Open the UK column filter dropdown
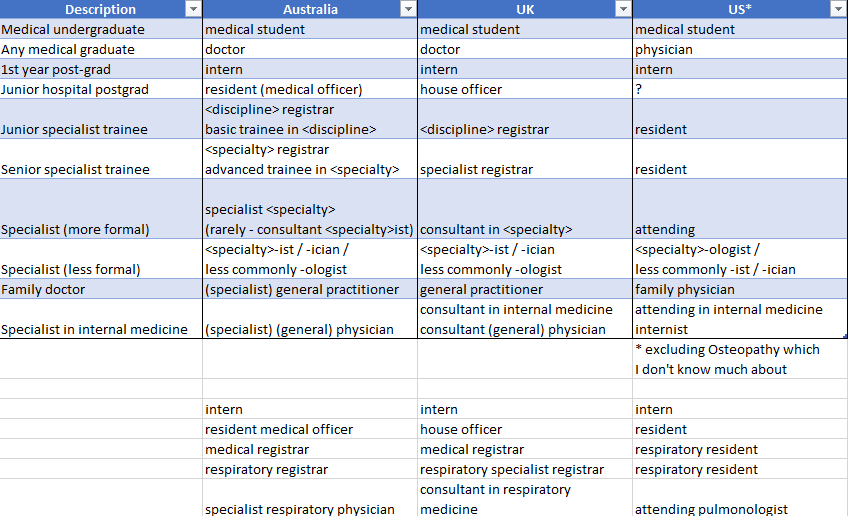Viewport: 848px width, 516px height. [624, 9]
